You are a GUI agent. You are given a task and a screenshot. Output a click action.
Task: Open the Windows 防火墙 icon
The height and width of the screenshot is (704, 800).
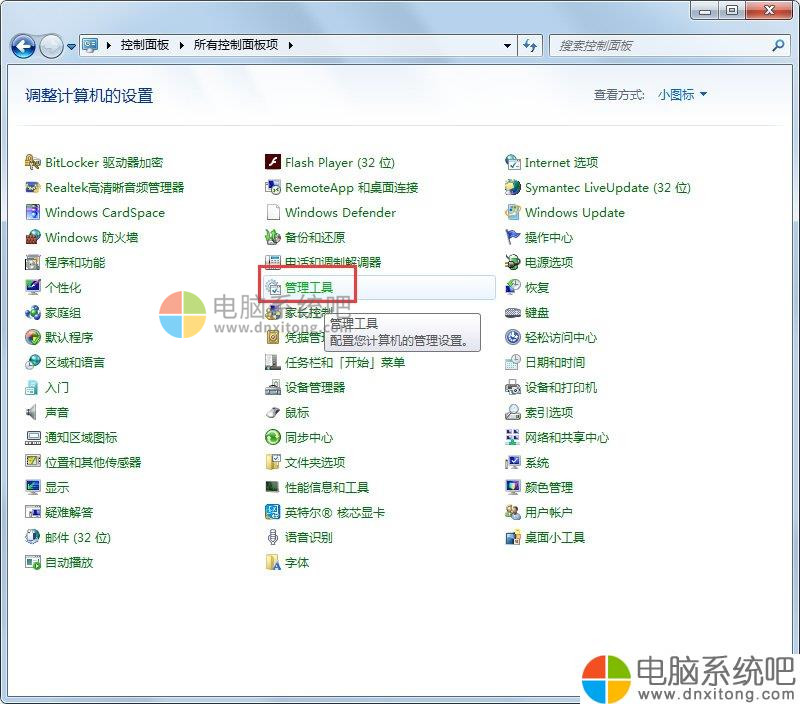point(33,238)
